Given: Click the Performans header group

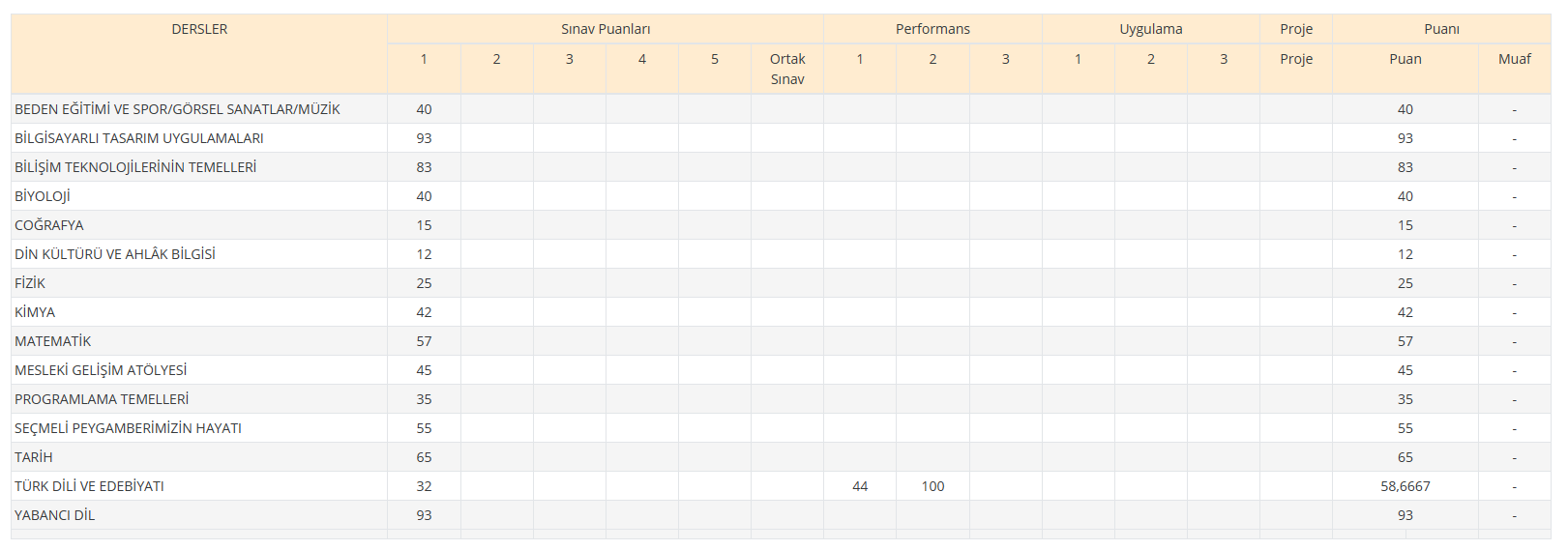Looking at the screenshot, I should (x=932, y=29).
